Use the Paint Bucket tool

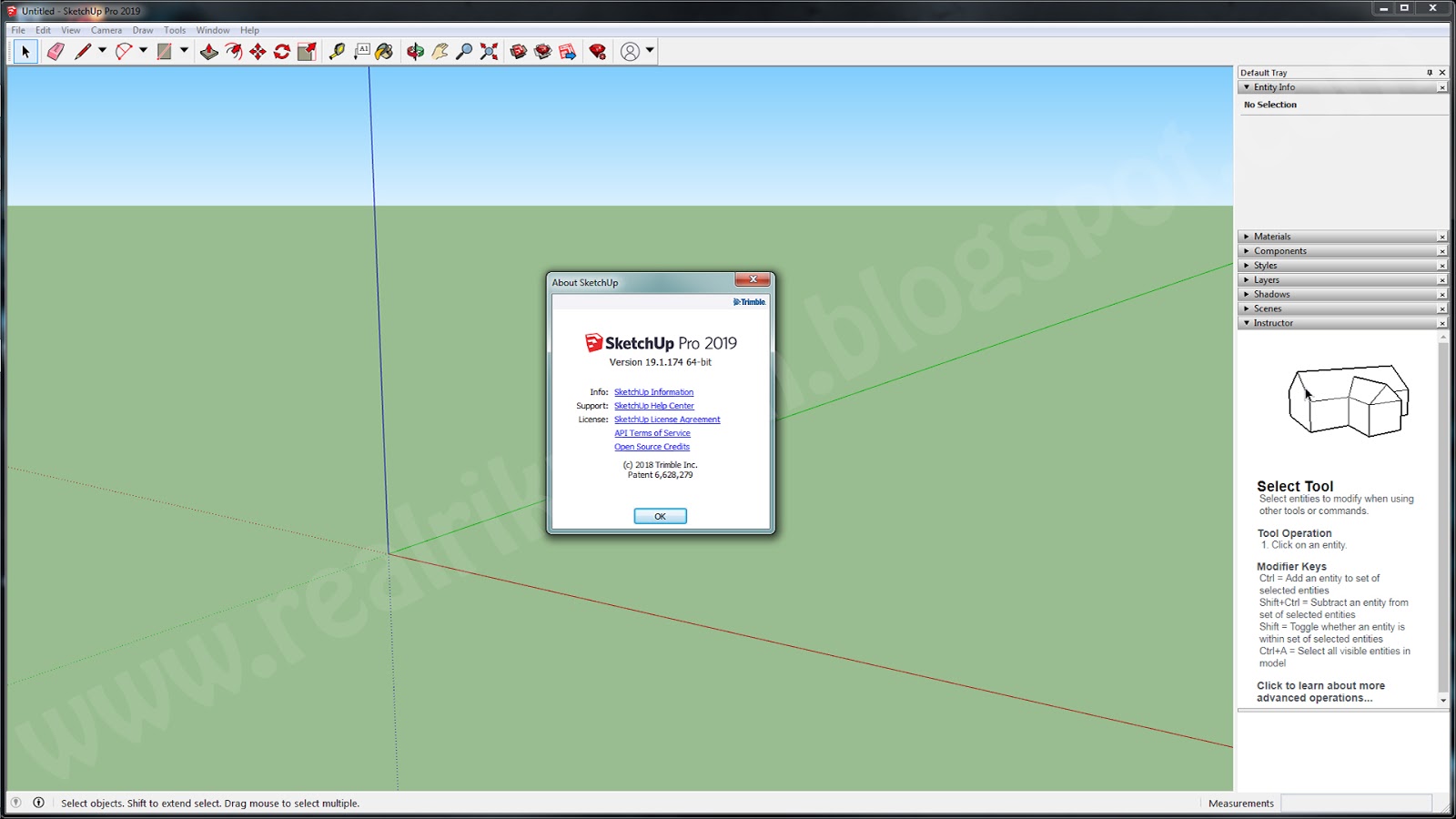(385, 53)
